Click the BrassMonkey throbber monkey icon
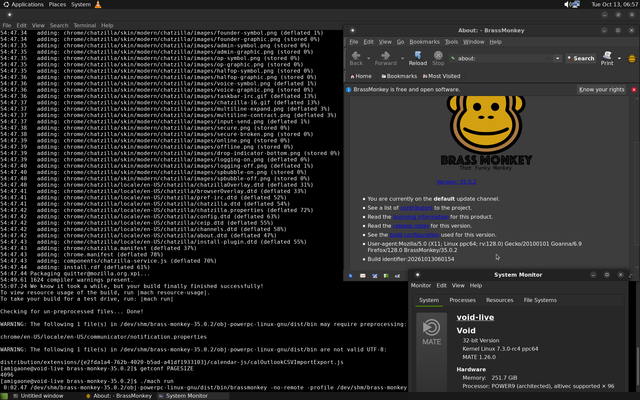This screenshot has height=400, width=640. coord(632,58)
